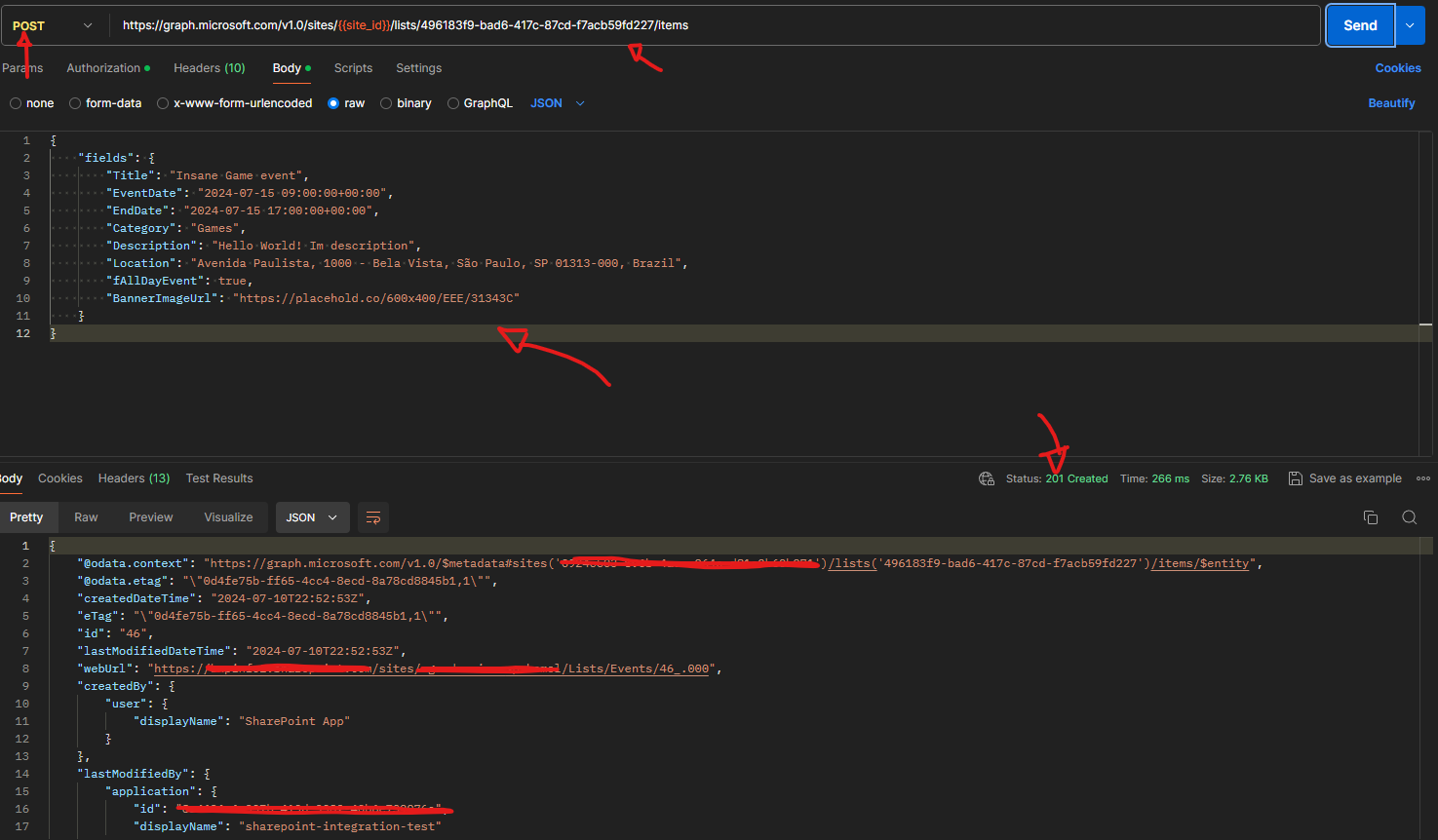This screenshot has height=840, width=1438.
Task: Switch response view to Preview
Action: (x=151, y=517)
